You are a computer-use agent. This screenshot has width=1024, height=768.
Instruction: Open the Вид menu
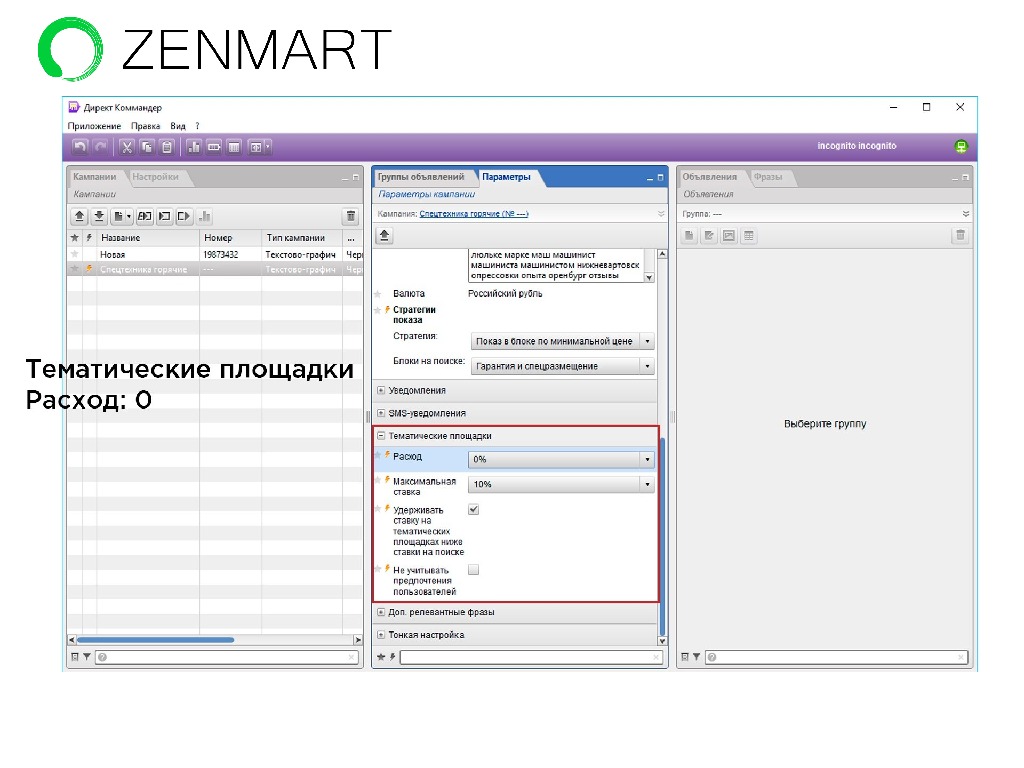coord(178,126)
